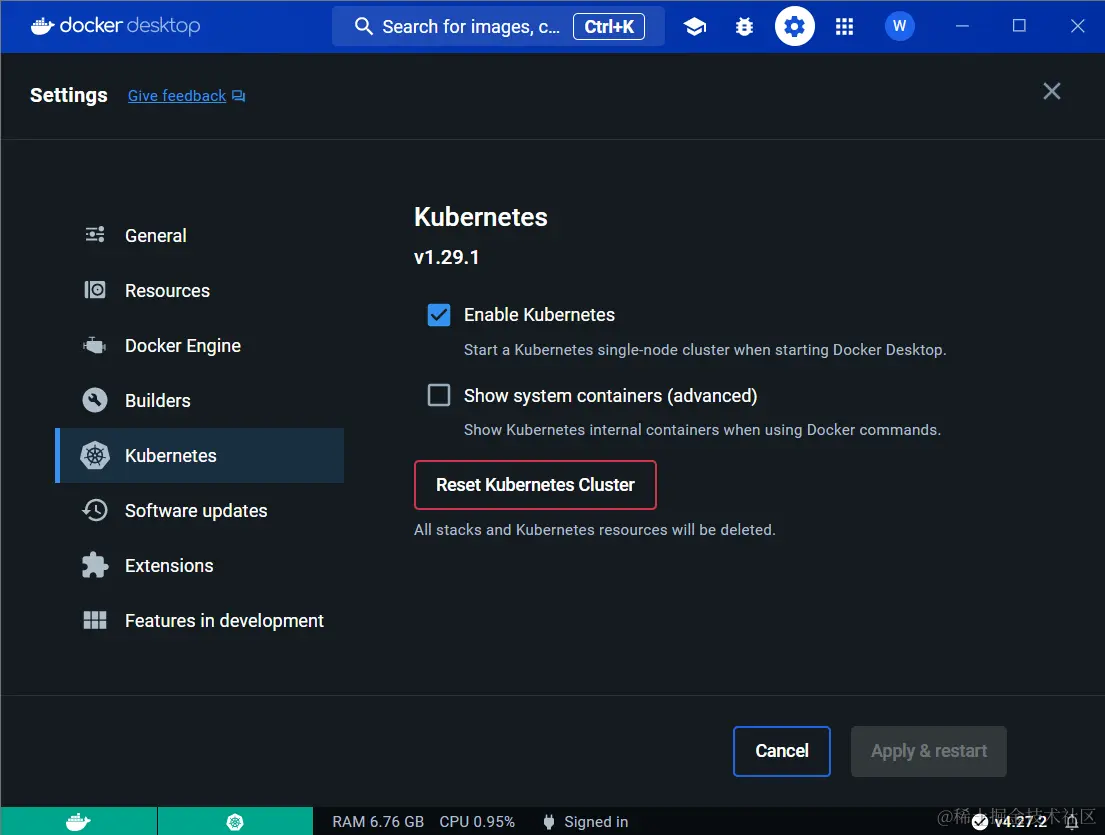
Task: Click the plug Signed in icon
Action: pos(549,822)
